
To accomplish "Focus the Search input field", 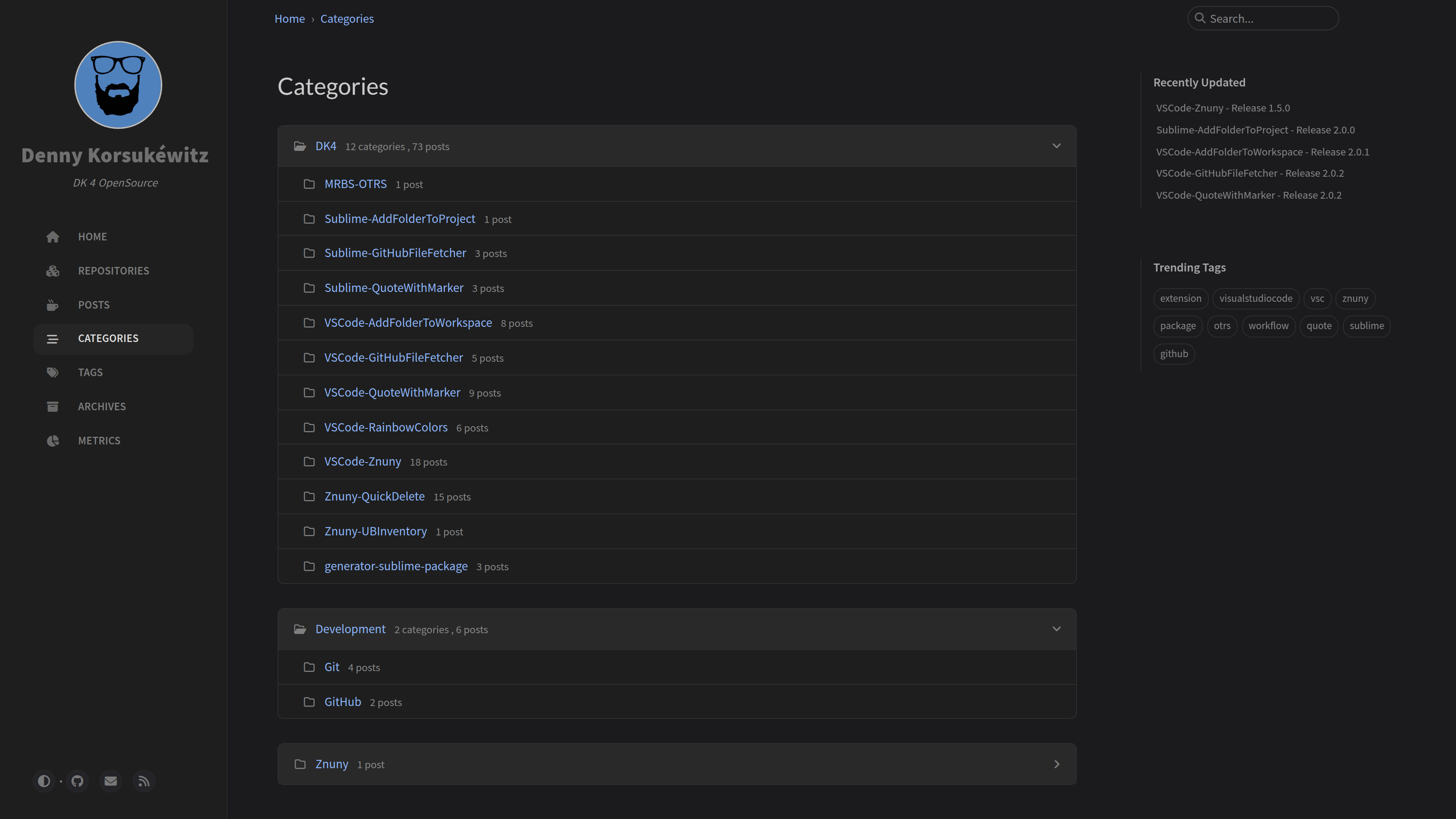I will click(x=1263, y=18).
